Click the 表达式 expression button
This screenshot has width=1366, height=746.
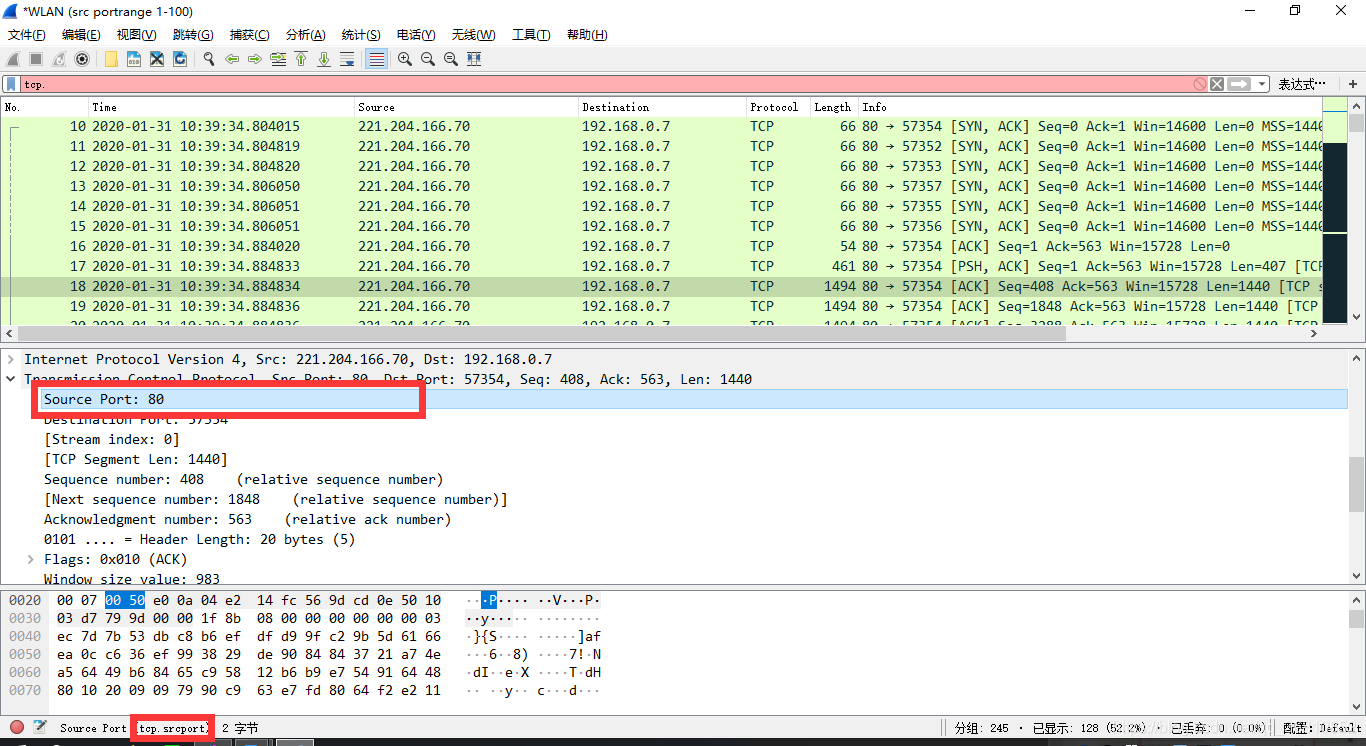1302,84
